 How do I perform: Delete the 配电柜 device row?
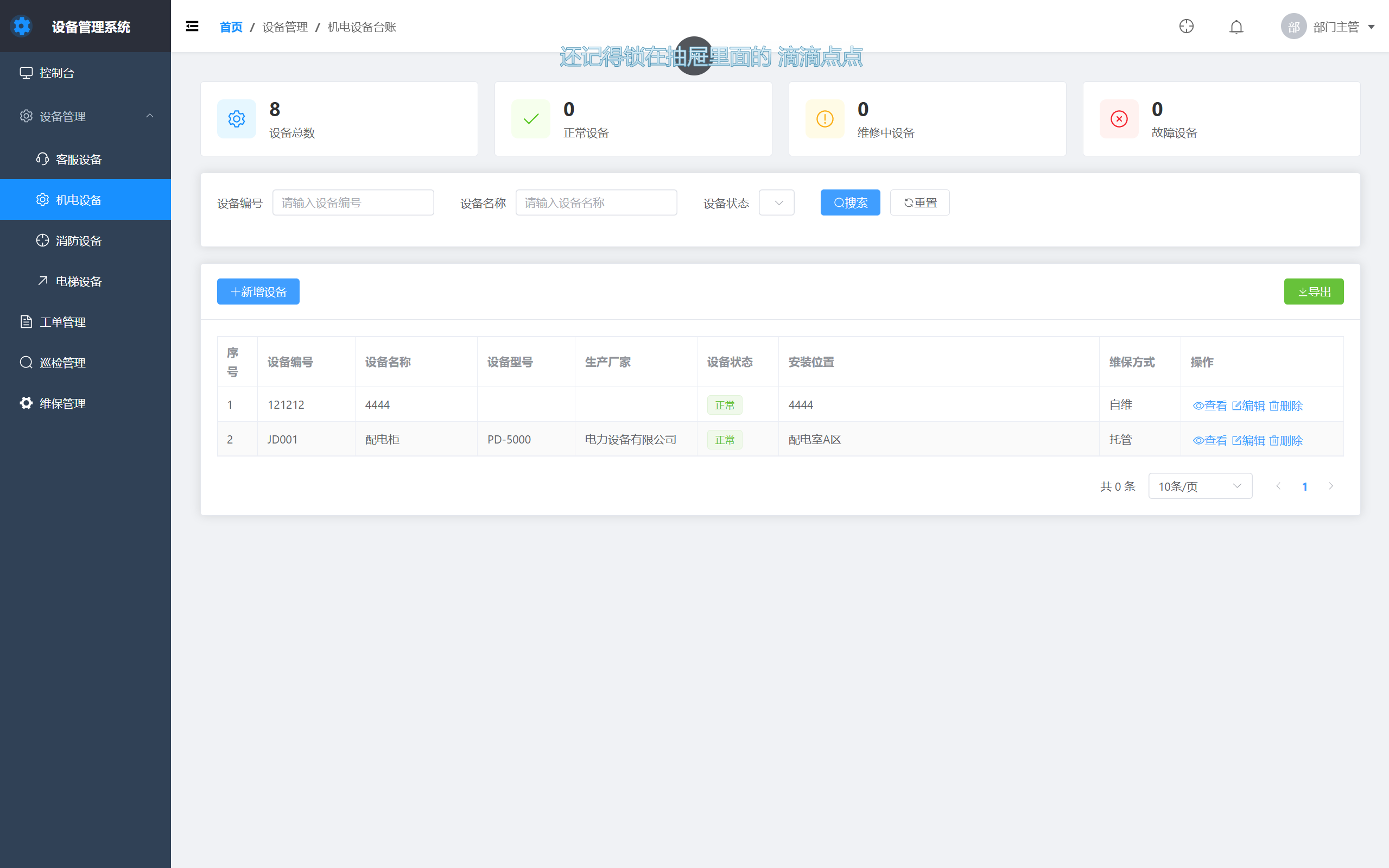click(1286, 440)
